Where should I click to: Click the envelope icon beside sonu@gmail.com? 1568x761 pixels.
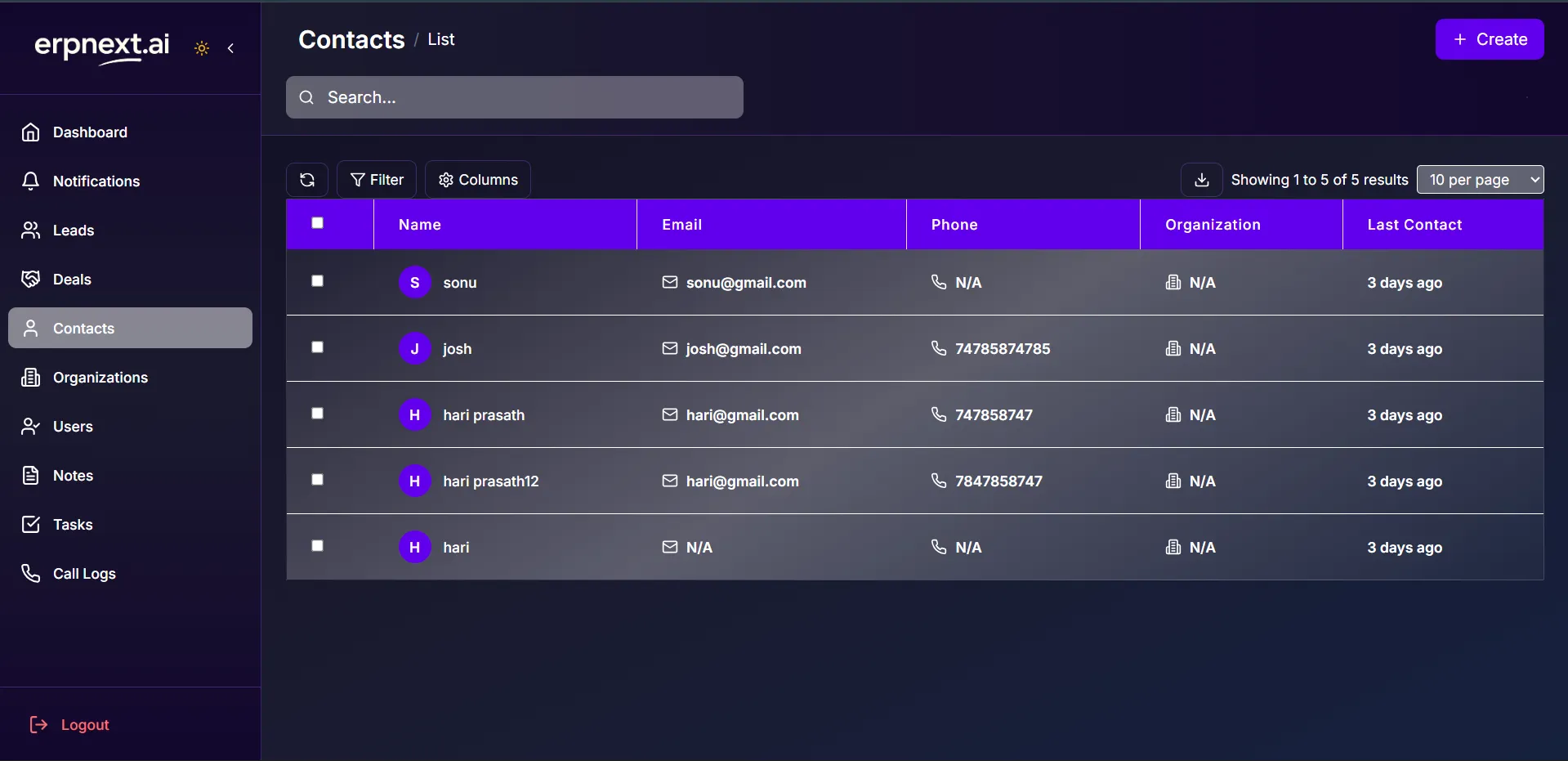click(x=669, y=282)
